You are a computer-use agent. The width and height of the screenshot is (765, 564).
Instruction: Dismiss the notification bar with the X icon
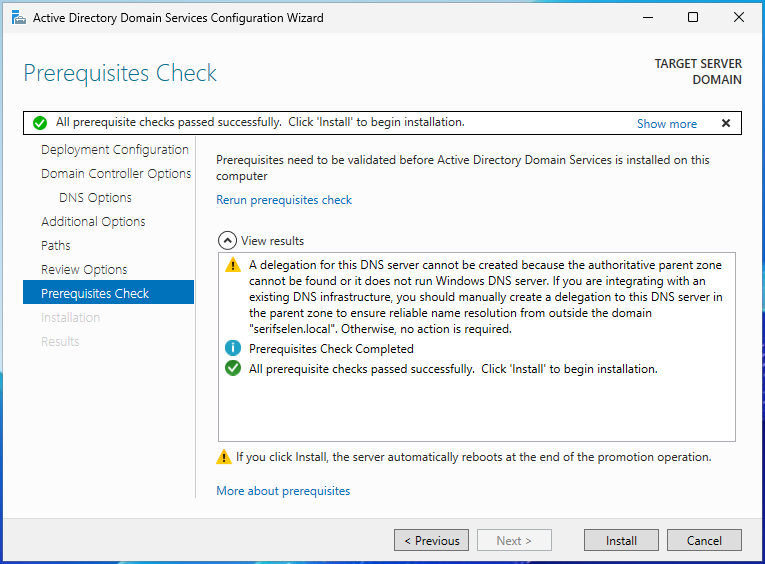pos(726,123)
